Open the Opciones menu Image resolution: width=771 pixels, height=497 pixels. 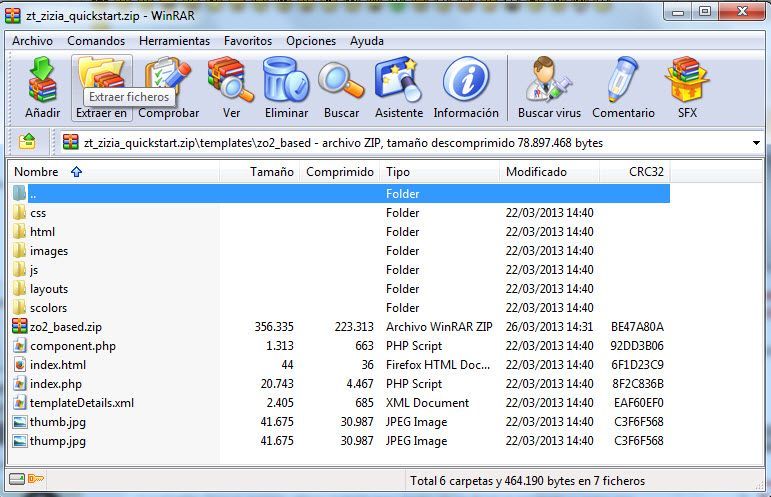pos(311,41)
